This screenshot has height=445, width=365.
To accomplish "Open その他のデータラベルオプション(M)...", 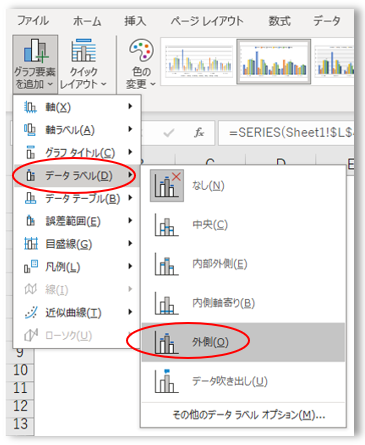I will [249, 415].
